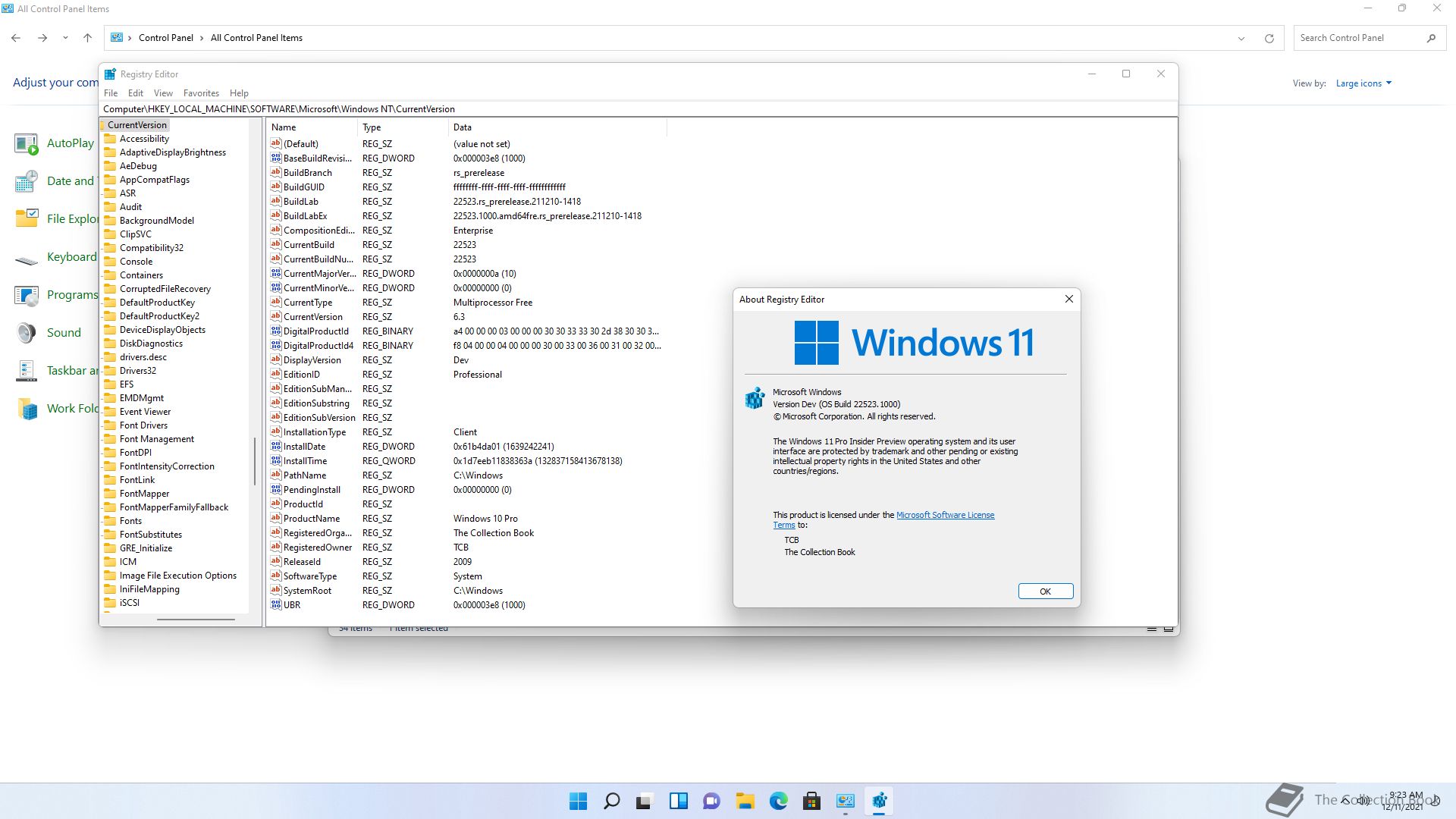The height and width of the screenshot is (819, 1456).
Task: Open Microsoft Store from taskbar
Action: [811, 801]
